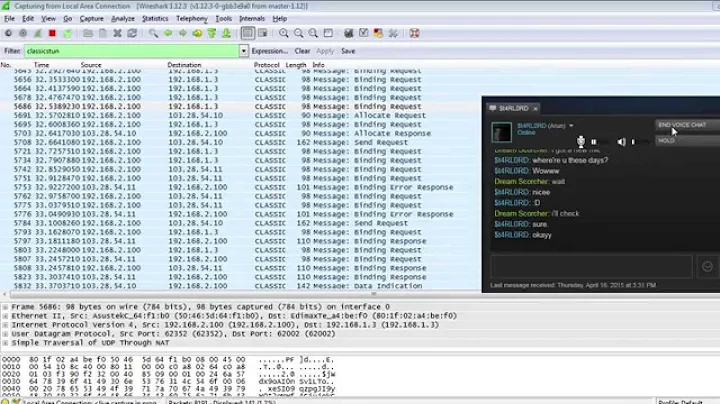Click the St4RL0RD avatar in Steam chat

click(501, 132)
